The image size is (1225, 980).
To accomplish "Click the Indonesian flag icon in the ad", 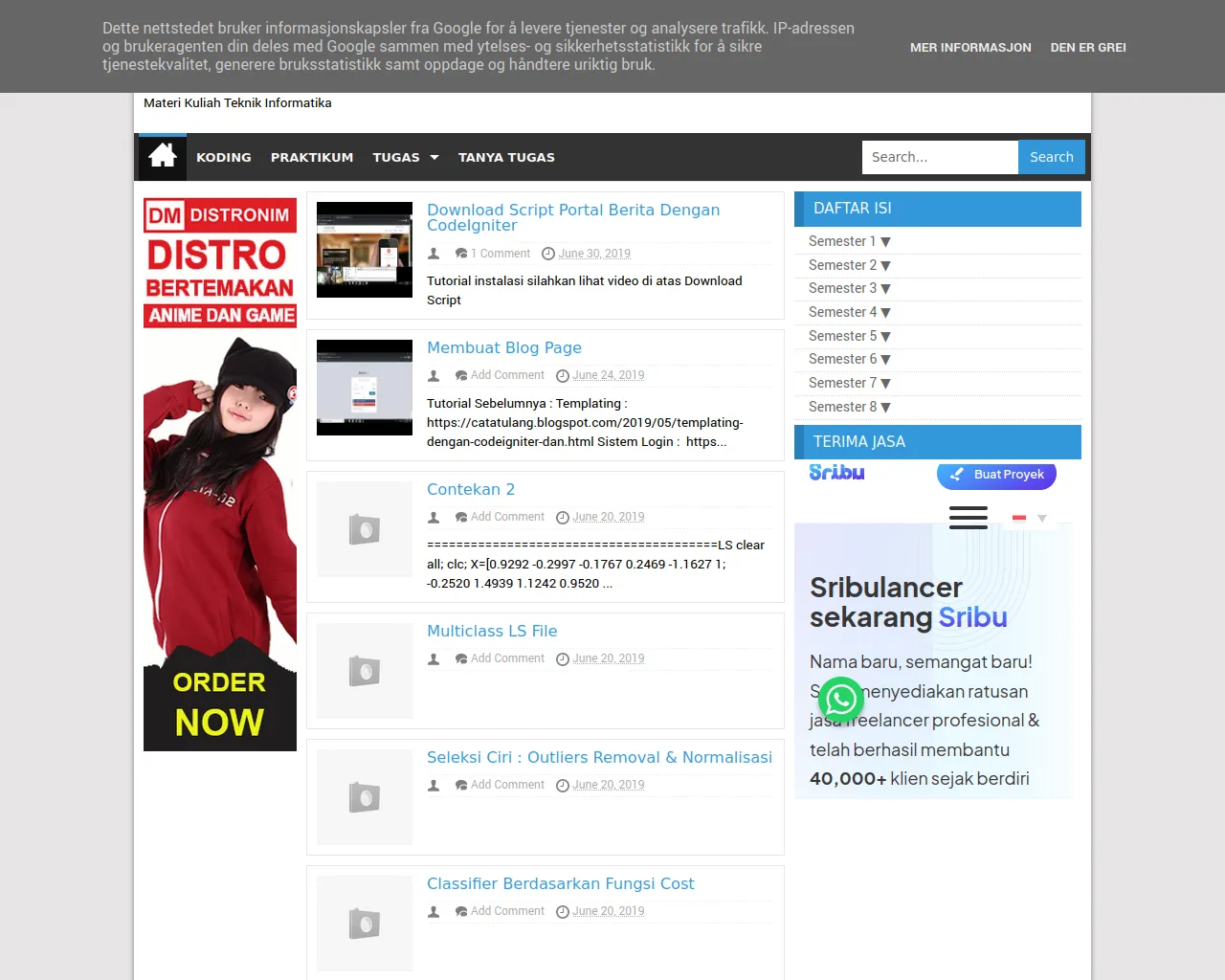I will click(1018, 517).
